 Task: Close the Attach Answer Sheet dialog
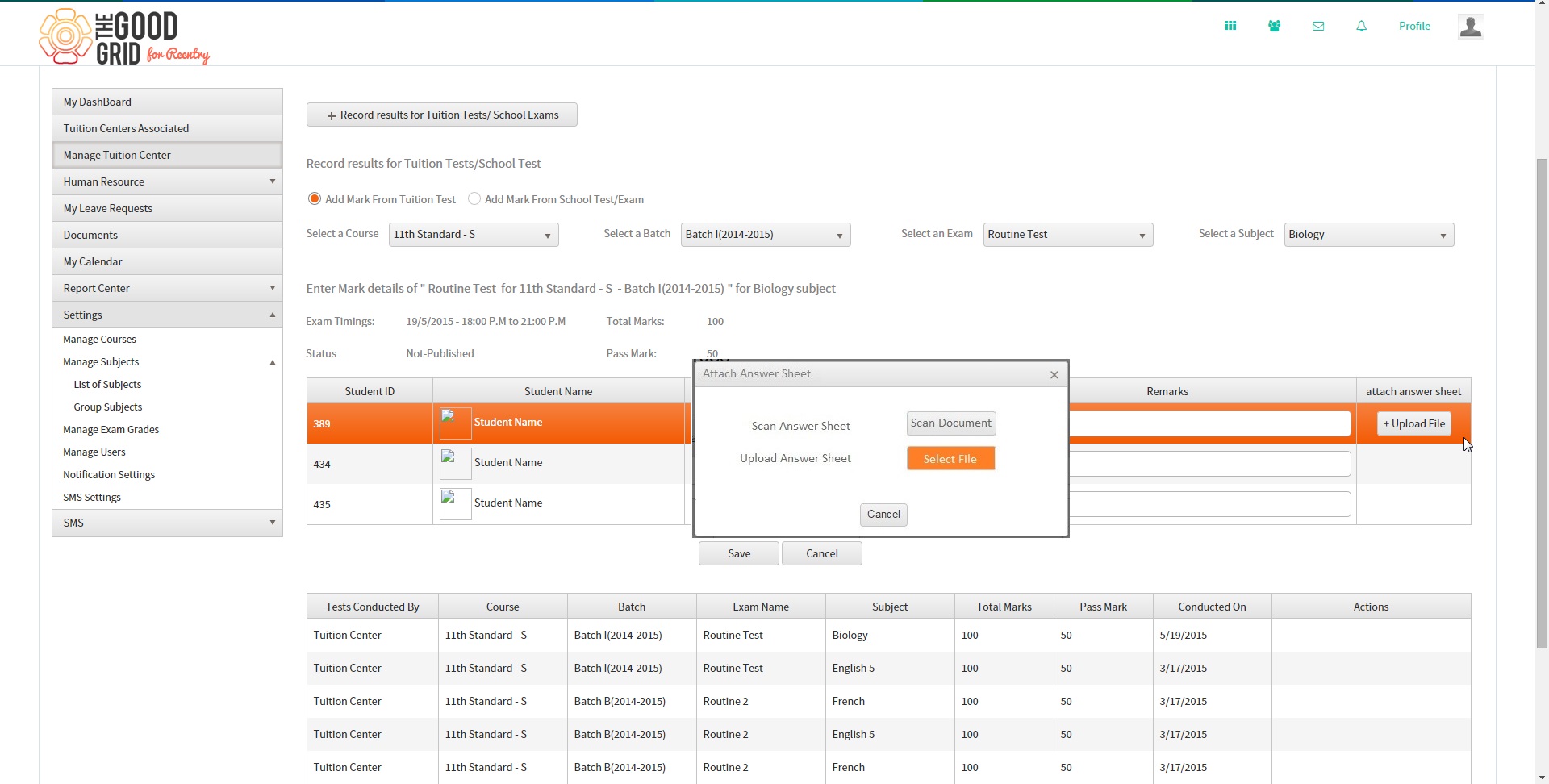click(1054, 374)
